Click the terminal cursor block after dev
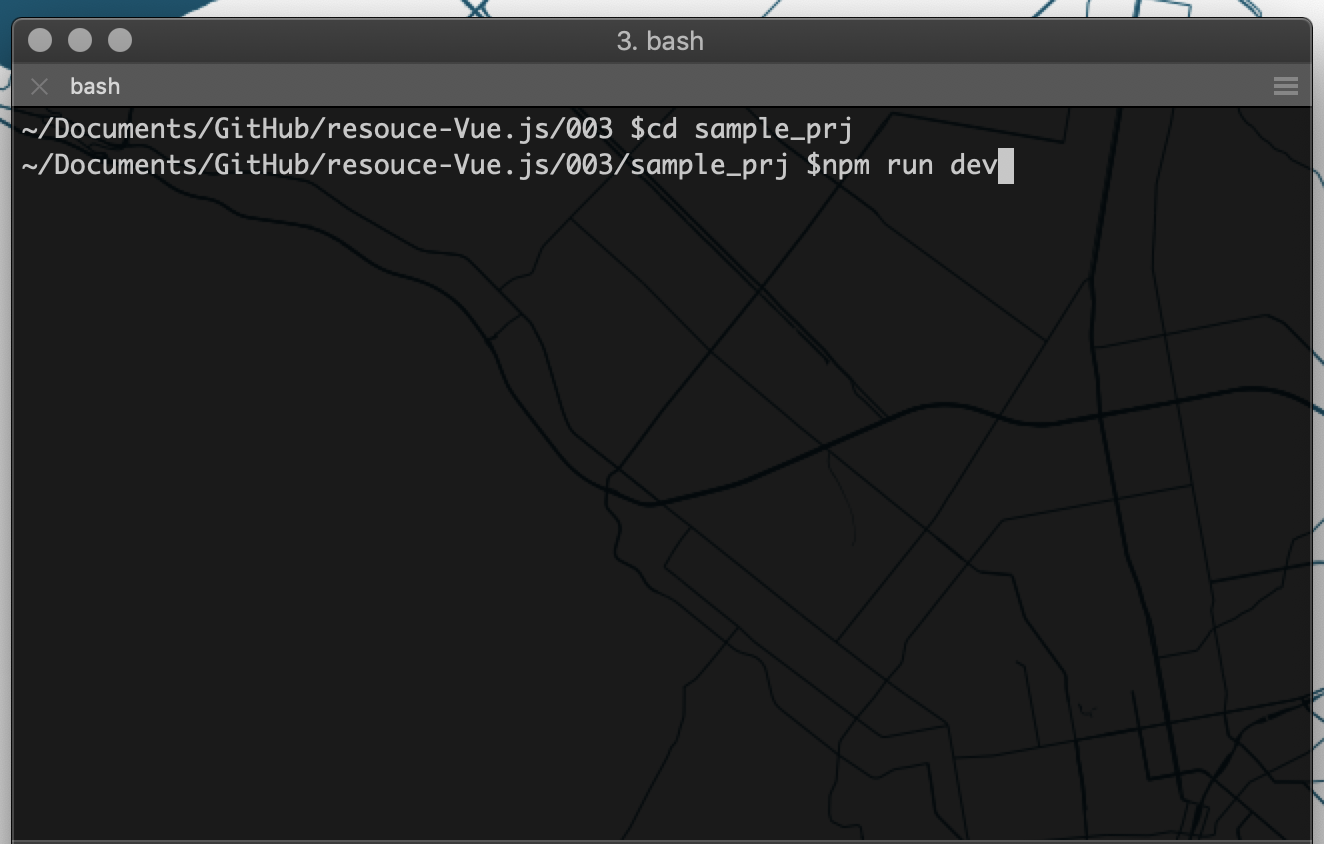1324x844 pixels. point(1006,166)
